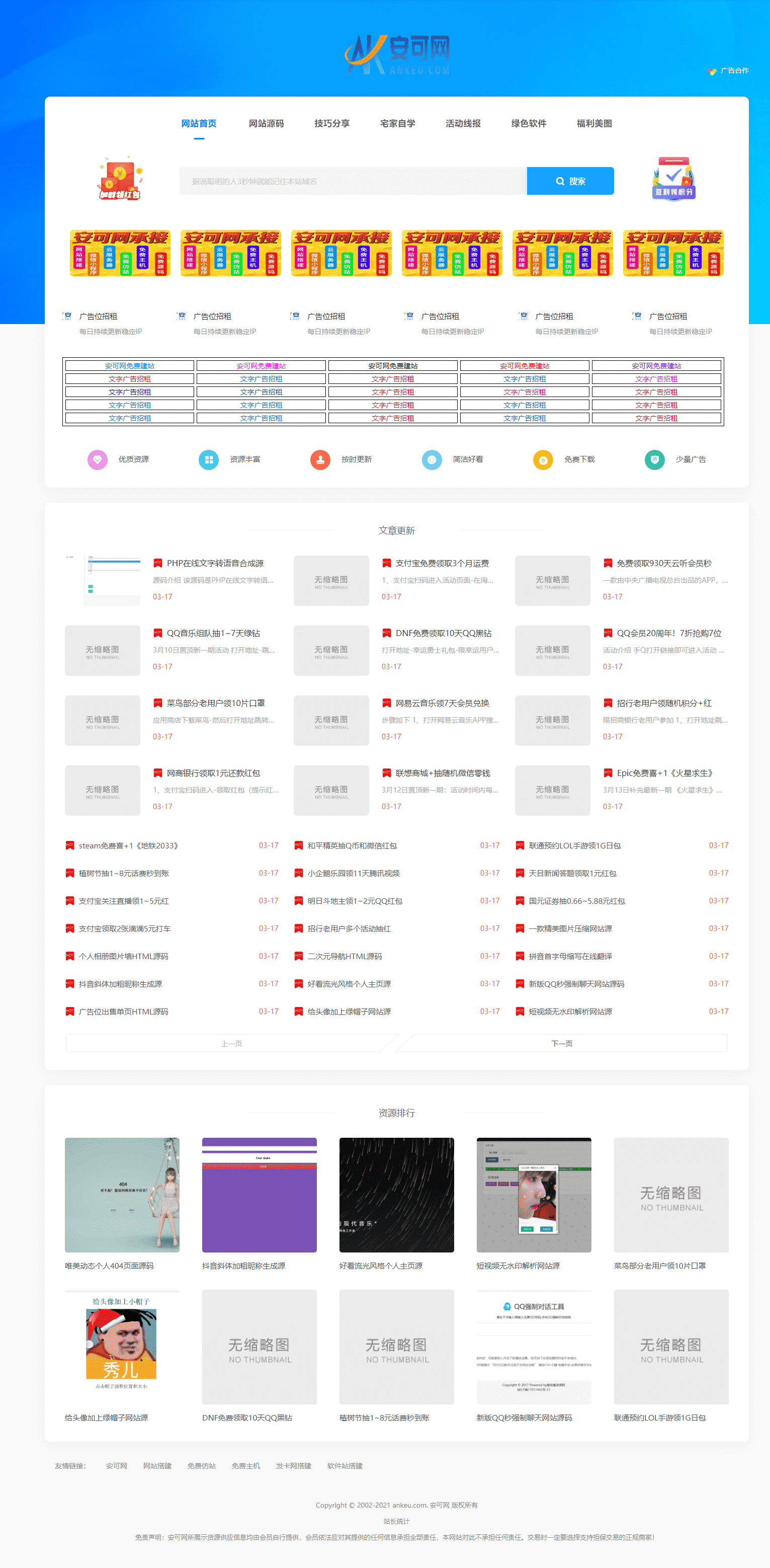
Task: Click the 按时更新 orange person icon
Action: (320, 459)
